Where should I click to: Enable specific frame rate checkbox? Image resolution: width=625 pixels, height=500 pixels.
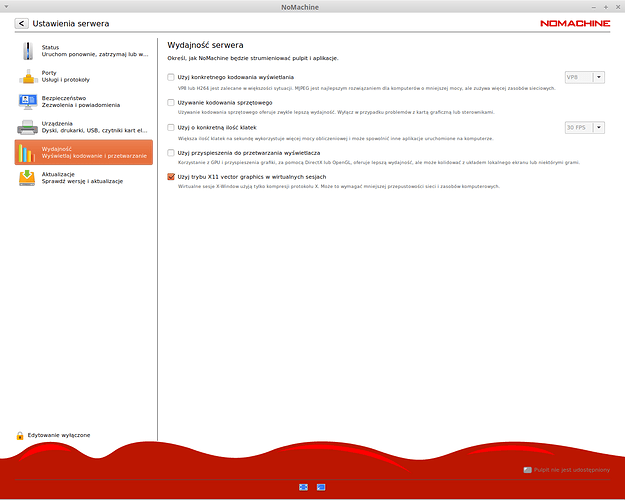pyautogui.click(x=171, y=128)
